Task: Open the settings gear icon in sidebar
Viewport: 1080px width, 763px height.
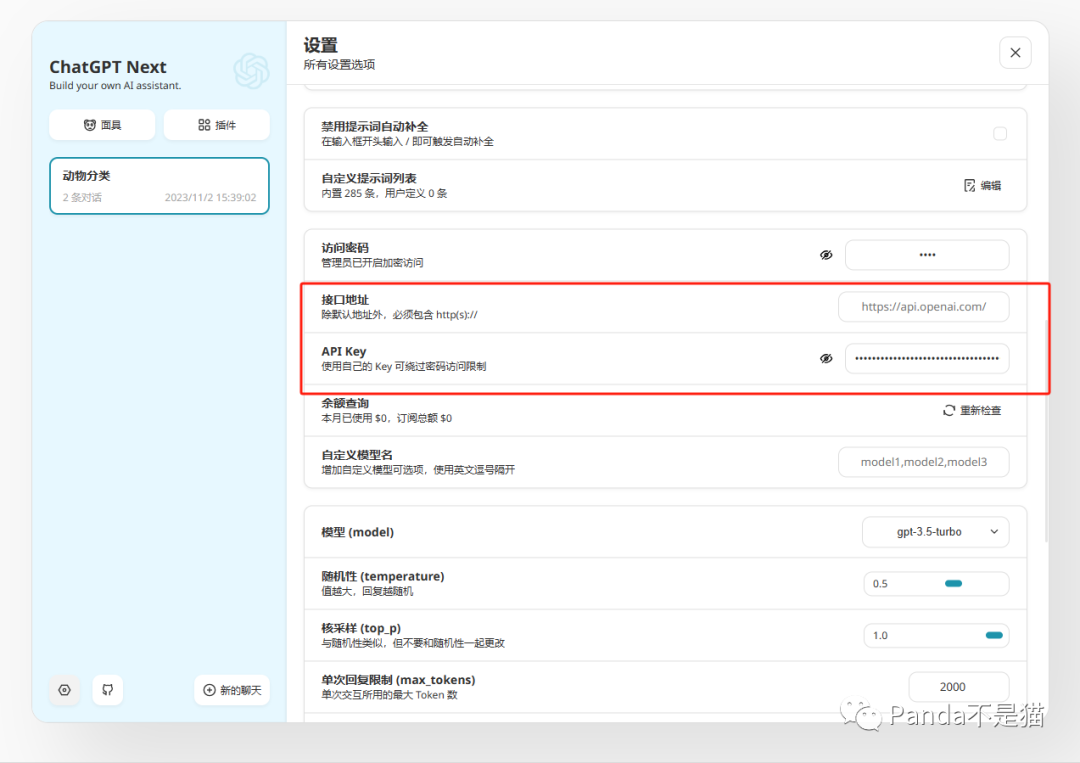Action: click(x=65, y=690)
